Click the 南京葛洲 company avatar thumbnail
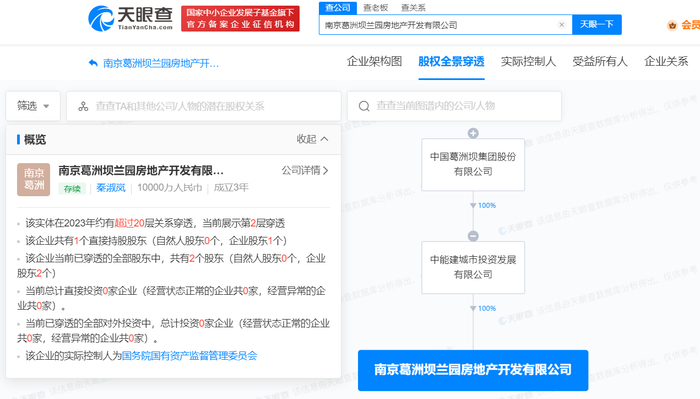Viewport: 700px width, 399px height. click(x=33, y=179)
